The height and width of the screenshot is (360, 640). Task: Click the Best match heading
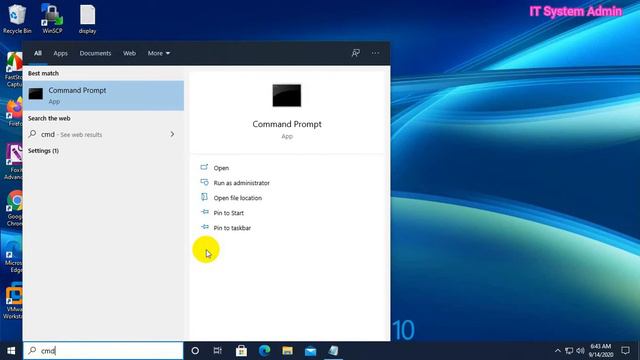tap(43, 73)
